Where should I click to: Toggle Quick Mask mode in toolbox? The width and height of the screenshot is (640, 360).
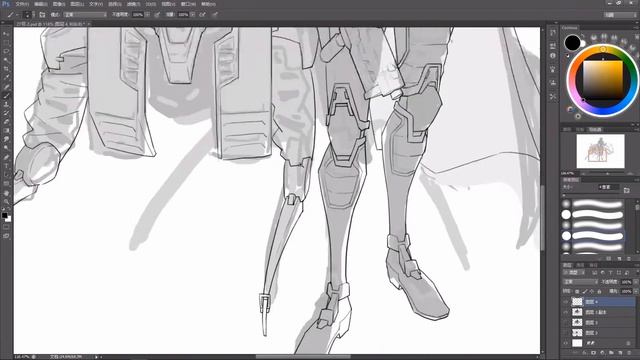6,227
